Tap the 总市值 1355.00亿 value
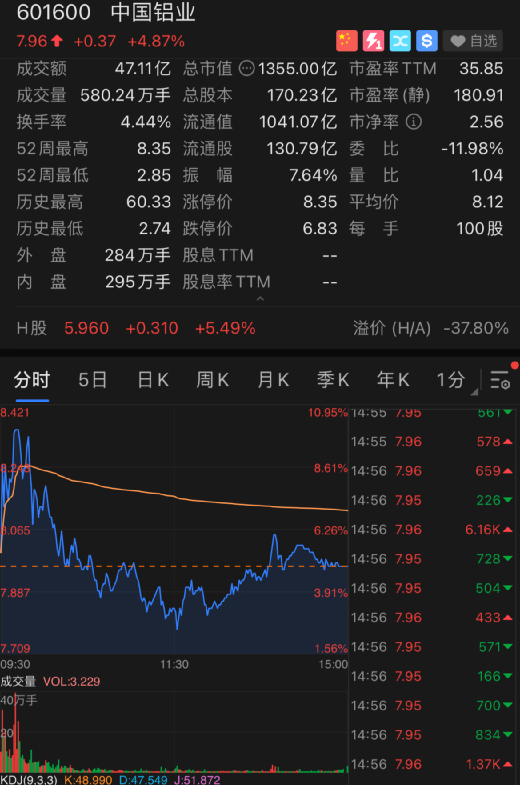520x785 pixels. pos(297,68)
